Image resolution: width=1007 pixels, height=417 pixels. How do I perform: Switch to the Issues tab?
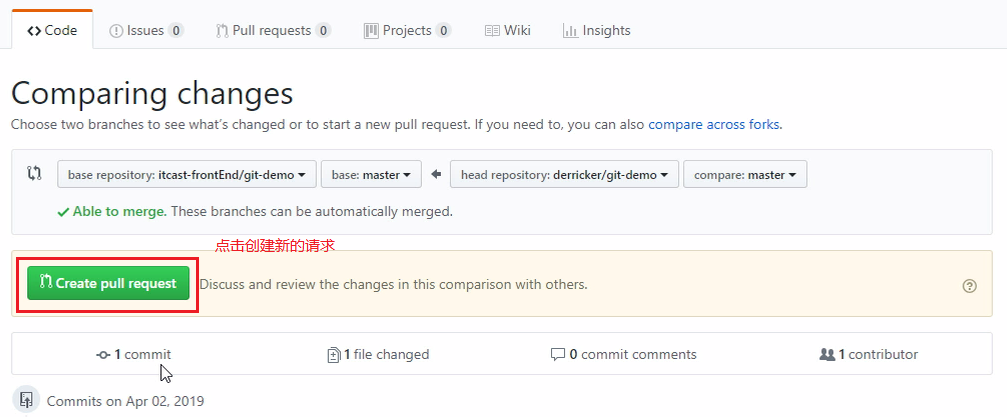(146, 30)
